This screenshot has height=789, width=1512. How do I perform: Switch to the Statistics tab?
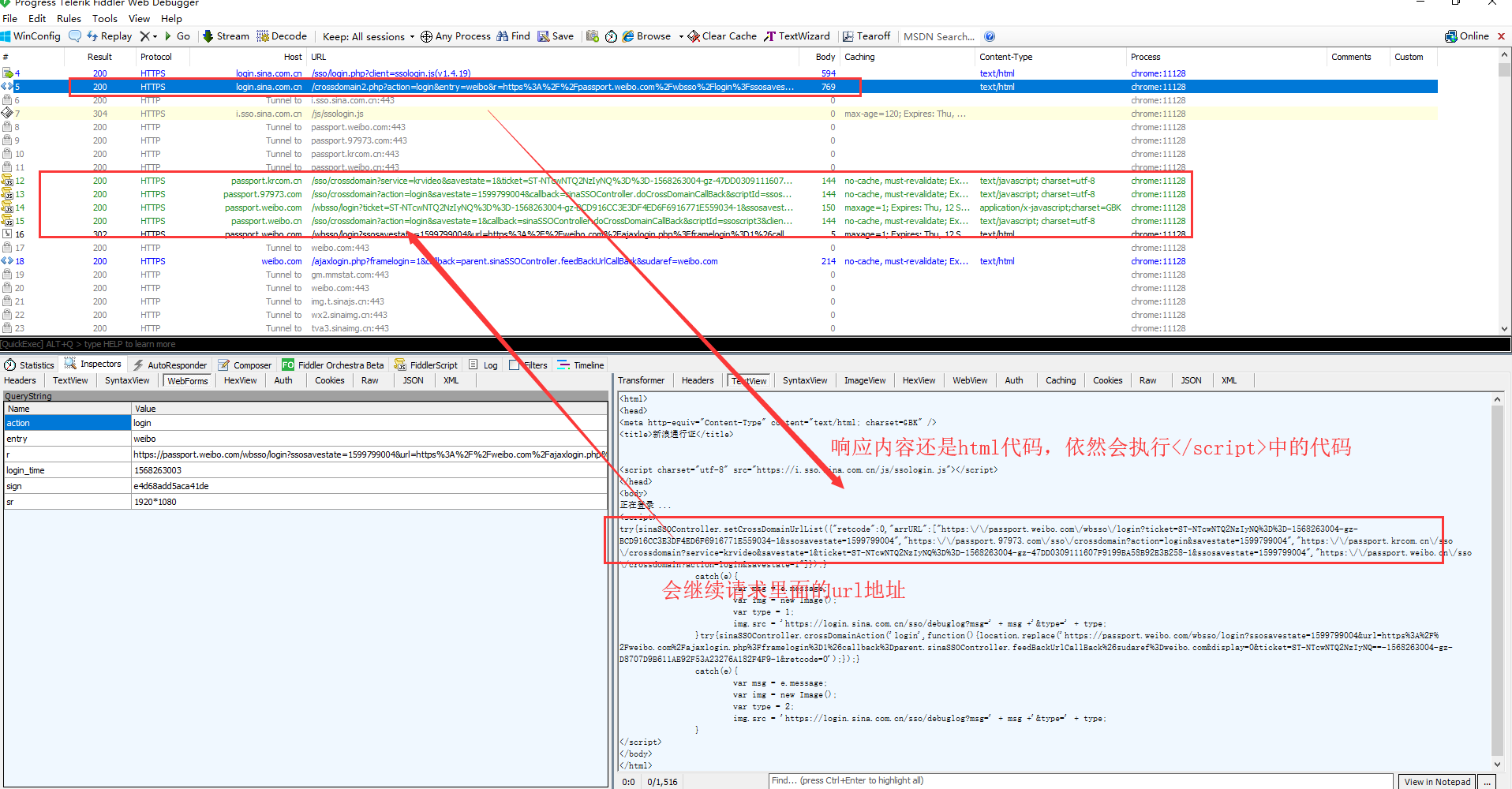tap(30, 365)
